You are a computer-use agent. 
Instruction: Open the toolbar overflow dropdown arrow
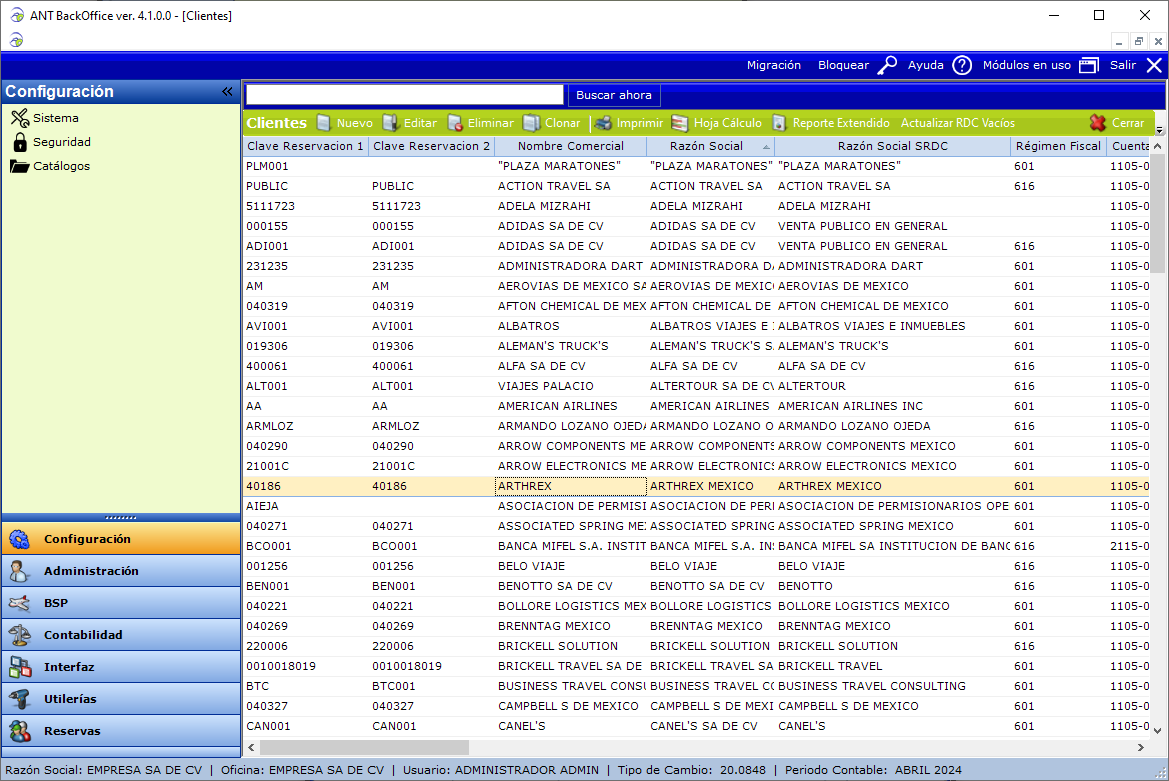pyautogui.click(x=1160, y=130)
